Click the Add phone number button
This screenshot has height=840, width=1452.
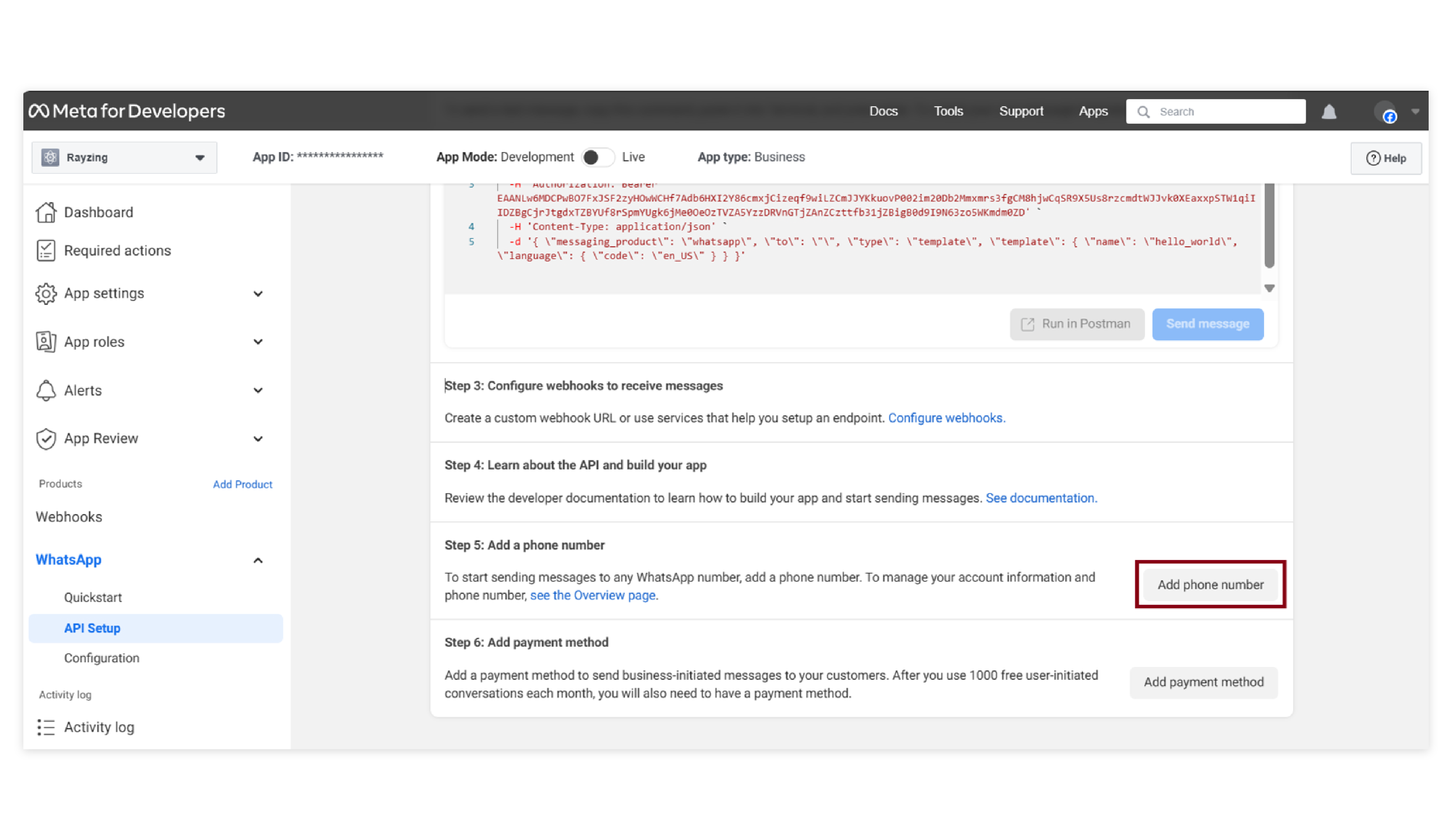1210,584
